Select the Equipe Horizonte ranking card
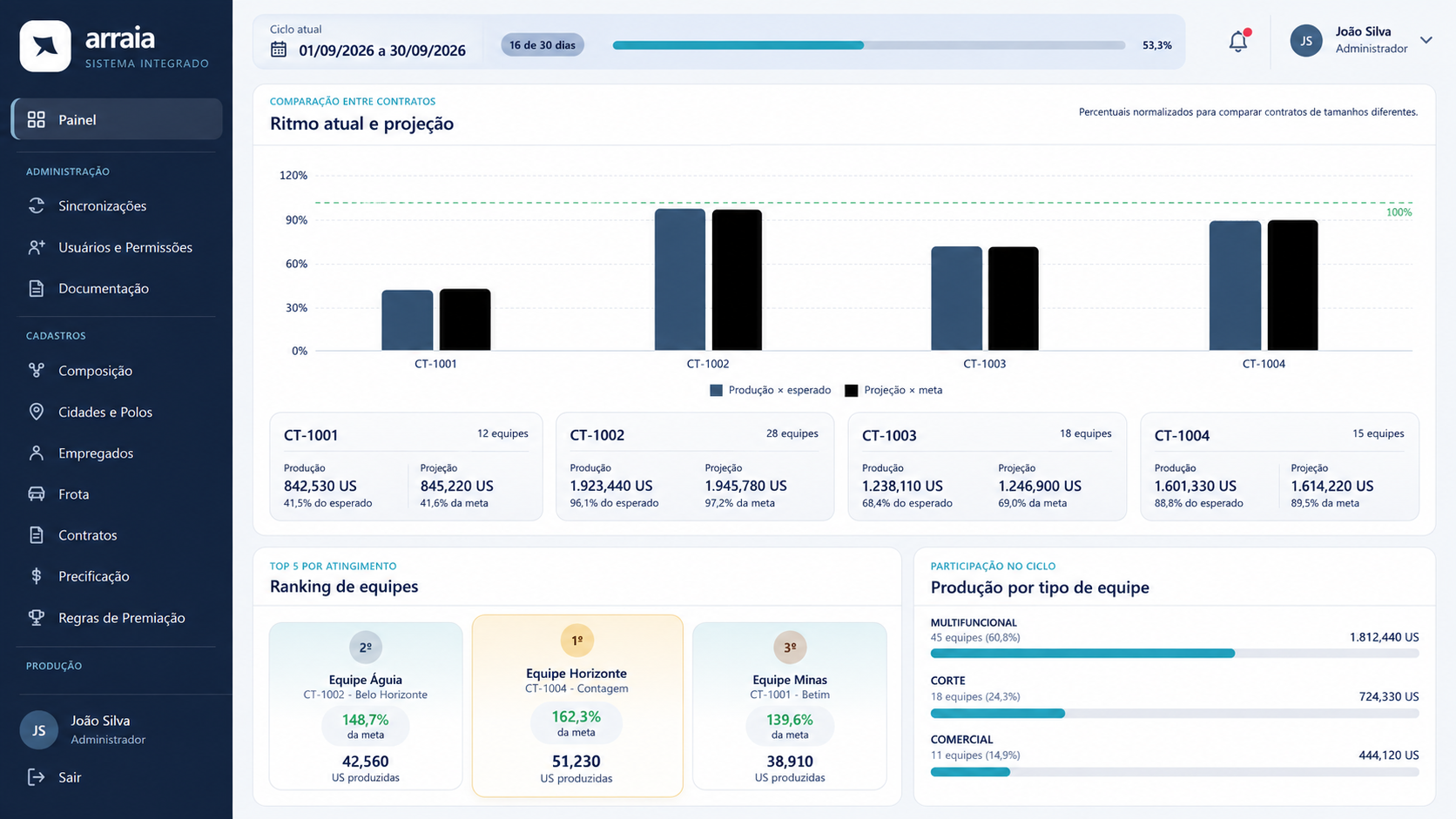Viewport: 1456px width, 819px height. 577,706
